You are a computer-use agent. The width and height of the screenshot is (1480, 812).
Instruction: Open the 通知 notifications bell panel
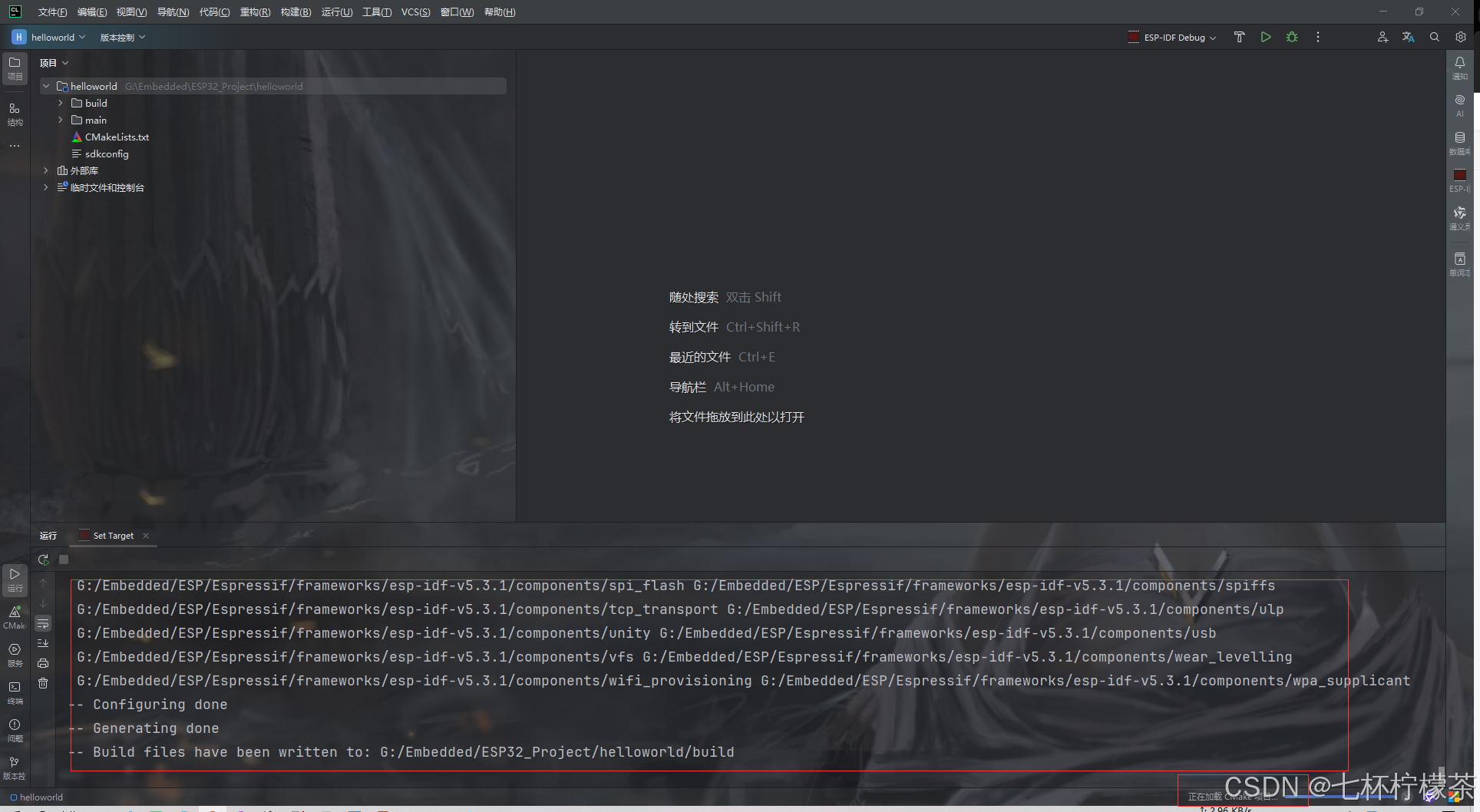(1460, 68)
